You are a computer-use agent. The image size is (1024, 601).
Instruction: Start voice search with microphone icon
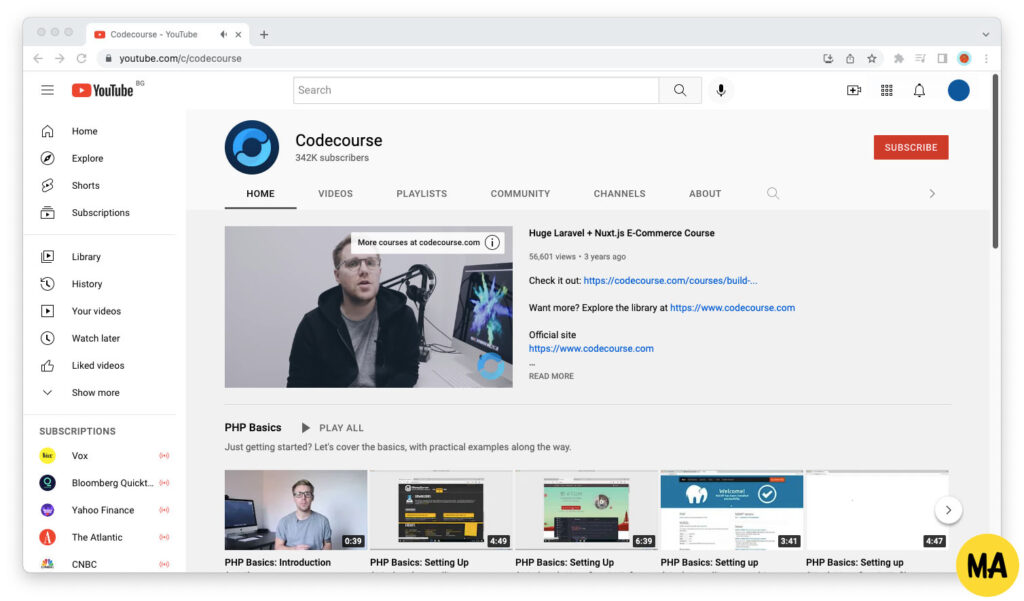click(x=721, y=90)
